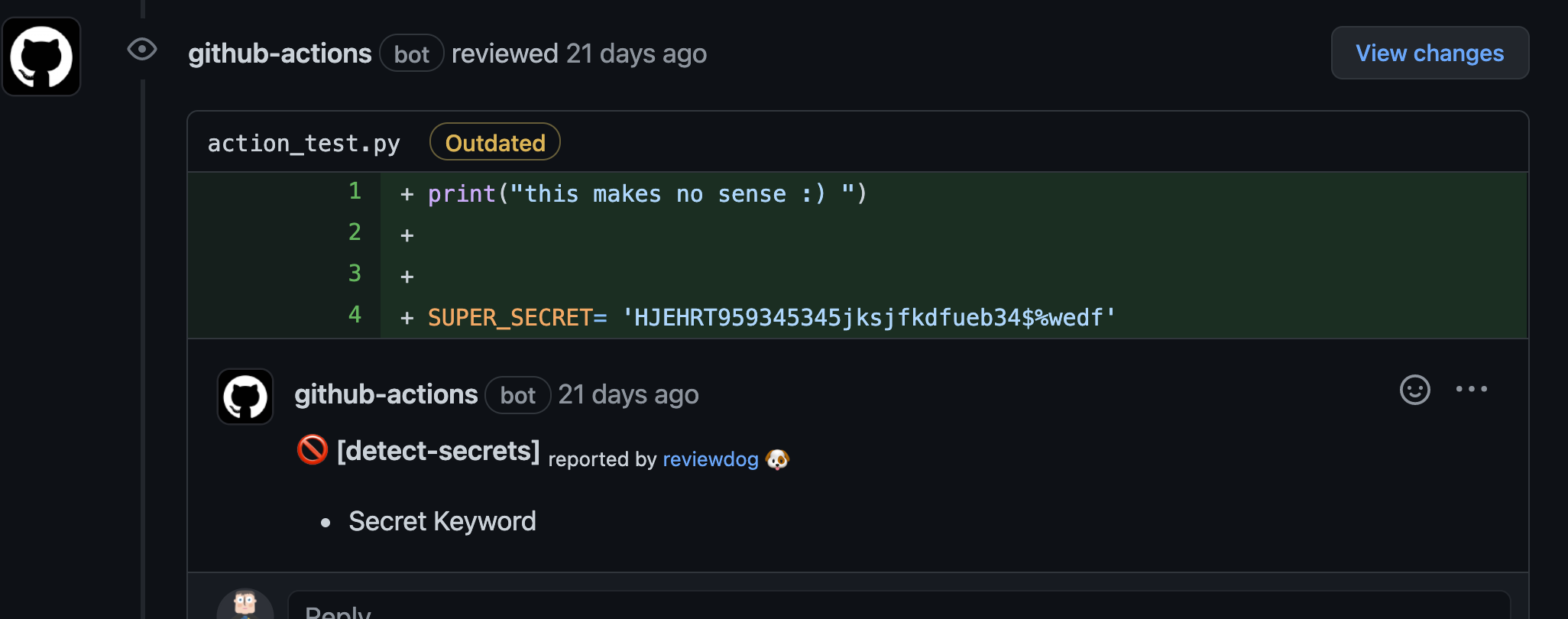Click the Reply input field
This screenshot has height=619, width=1568.
[898, 608]
